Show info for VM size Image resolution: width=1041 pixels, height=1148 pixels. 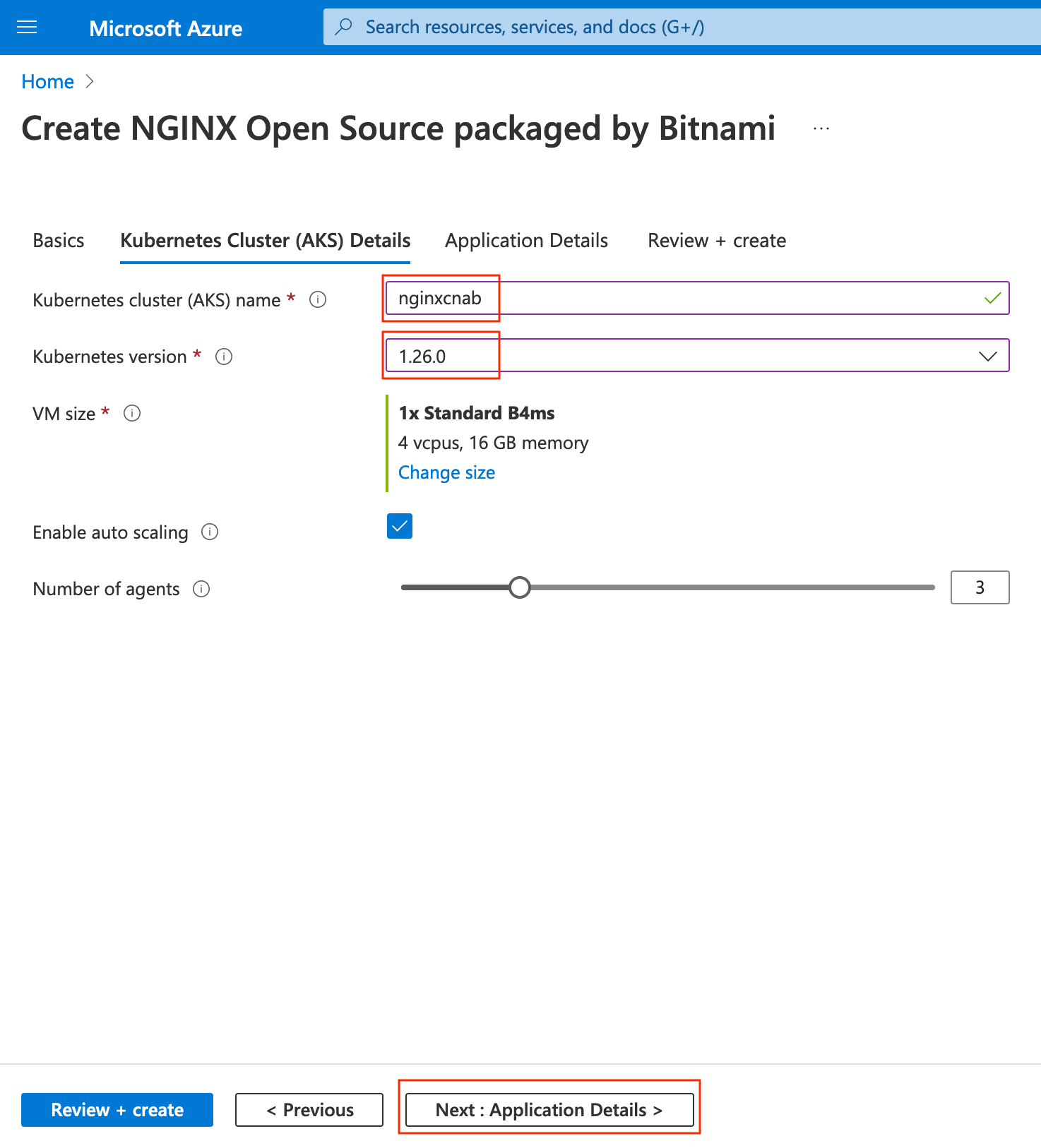click(x=132, y=413)
